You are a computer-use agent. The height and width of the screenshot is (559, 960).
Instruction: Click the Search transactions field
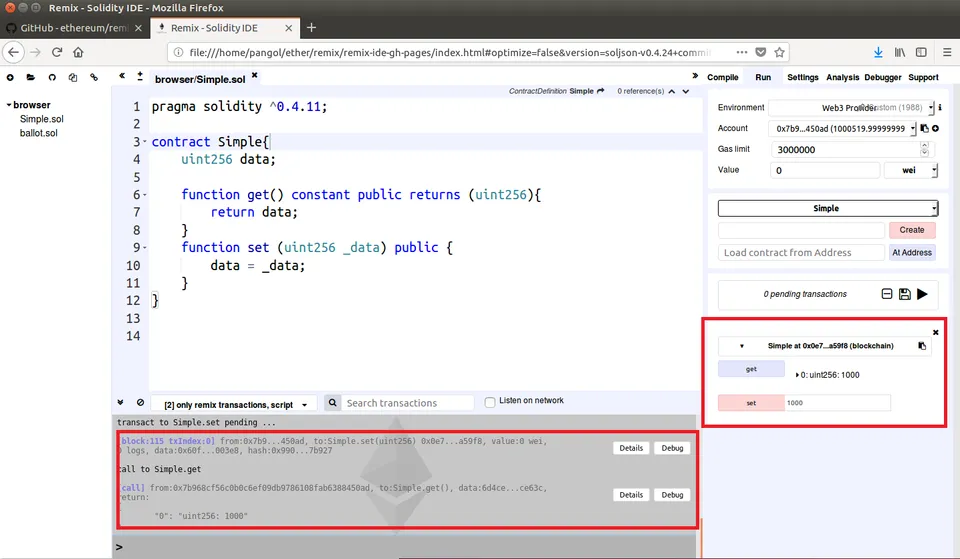[408, 403]
